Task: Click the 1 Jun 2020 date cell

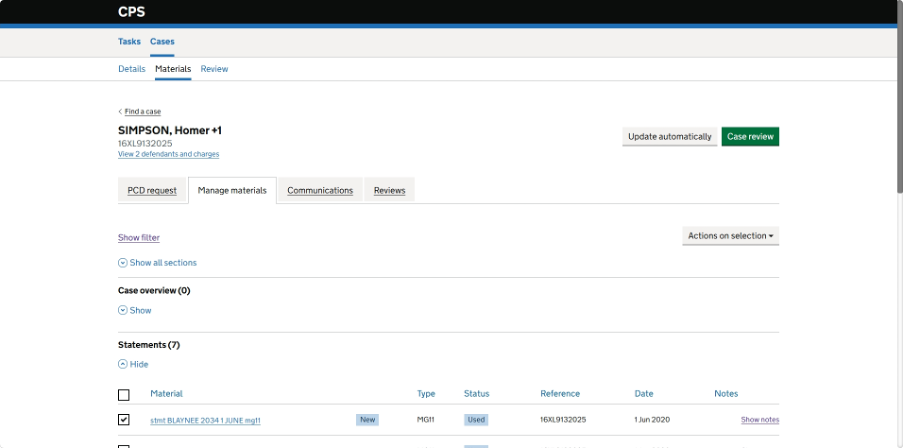Action: (x=652, y=420)
